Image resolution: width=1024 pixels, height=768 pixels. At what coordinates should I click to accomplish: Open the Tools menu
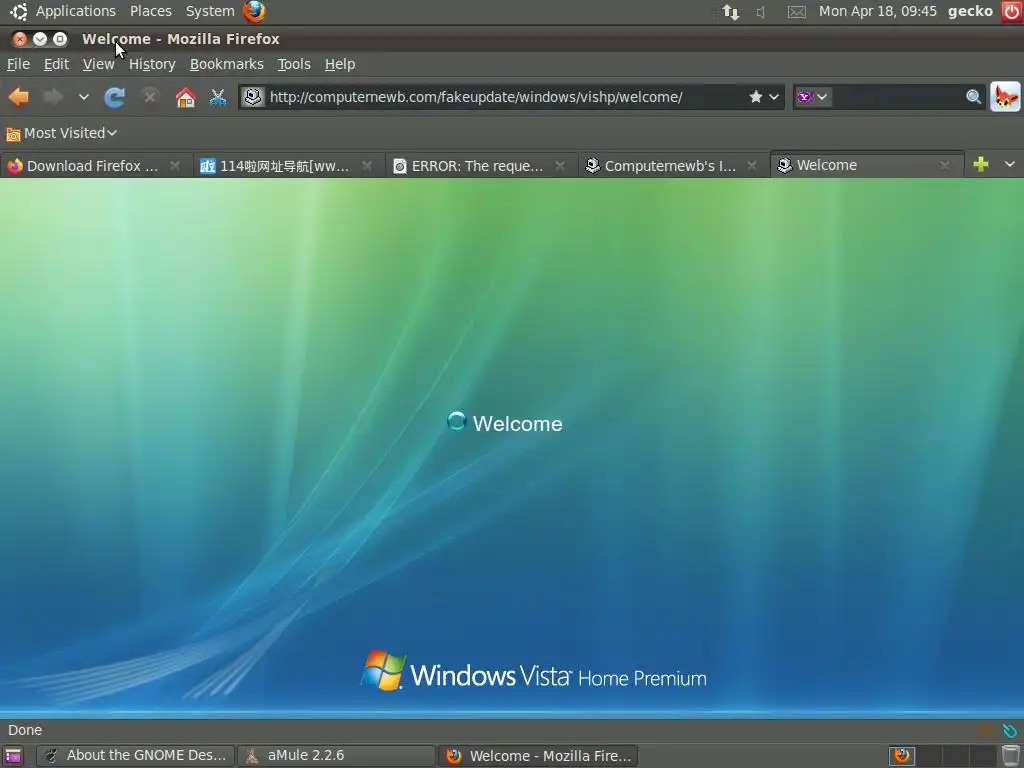click(294, 64)
